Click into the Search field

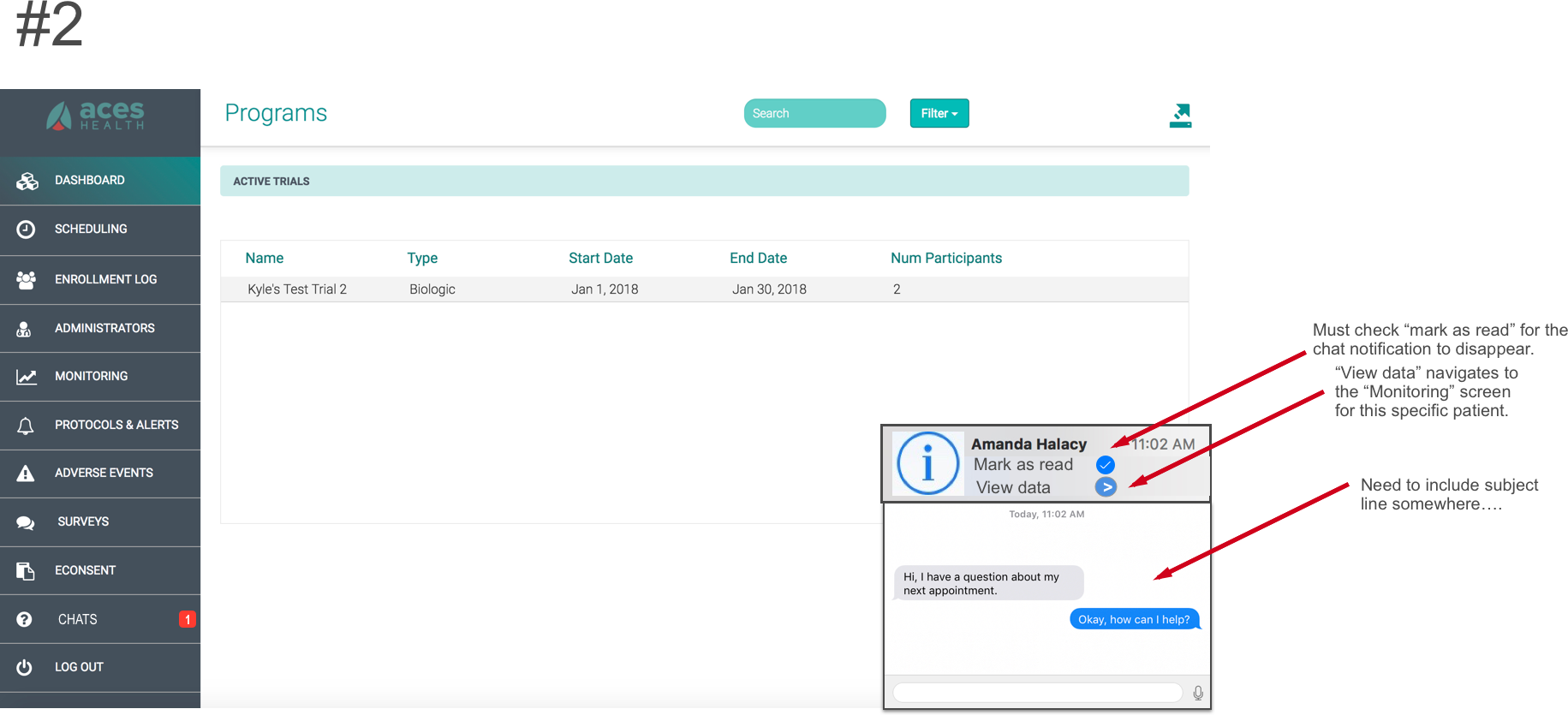pyautogui.click(x=814, y=113)
